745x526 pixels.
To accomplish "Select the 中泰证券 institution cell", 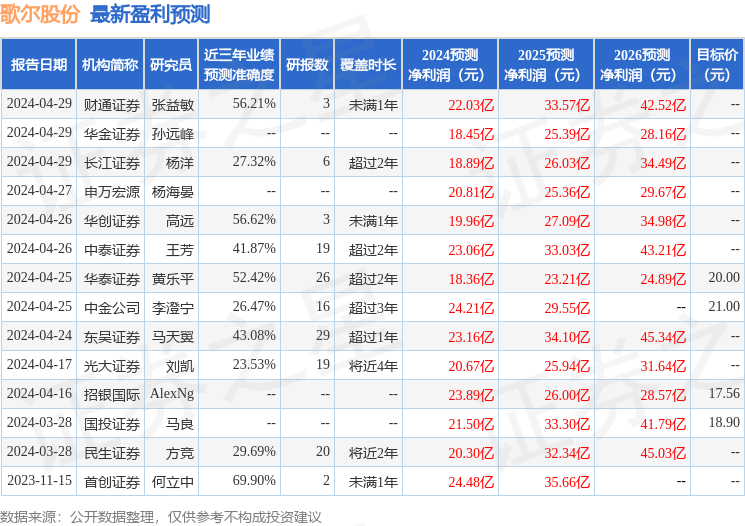I will 112,249.
